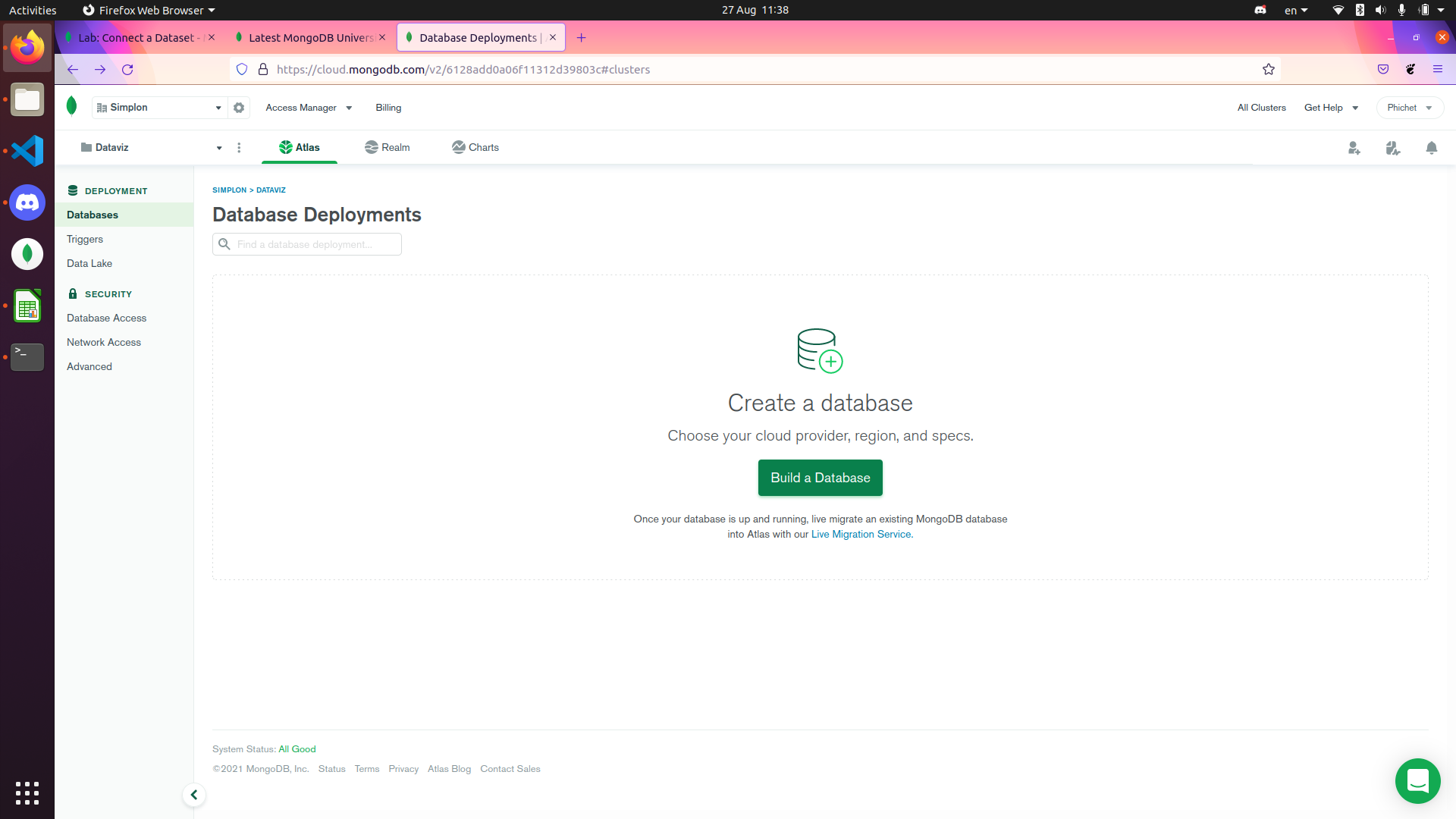The image size is (1456, 819).
Task: Open the Get Help dropdown
Action: (x=1331, y=108)
